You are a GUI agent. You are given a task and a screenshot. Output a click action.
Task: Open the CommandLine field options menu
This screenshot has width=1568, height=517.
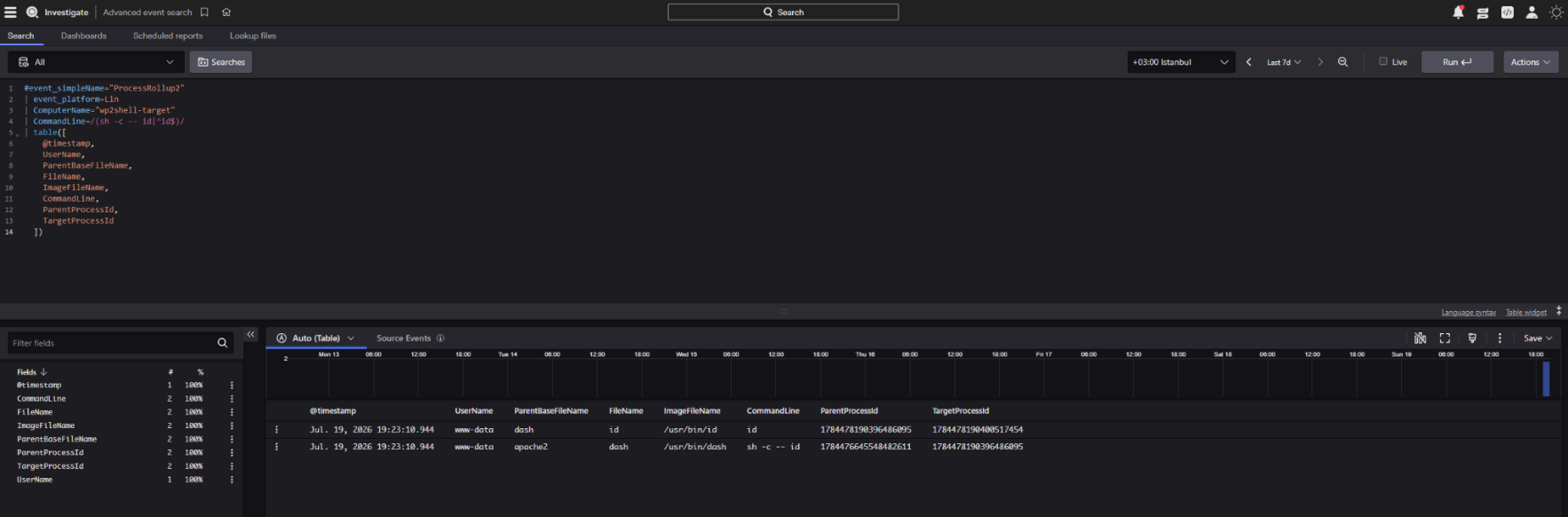[x=232, y=399]
